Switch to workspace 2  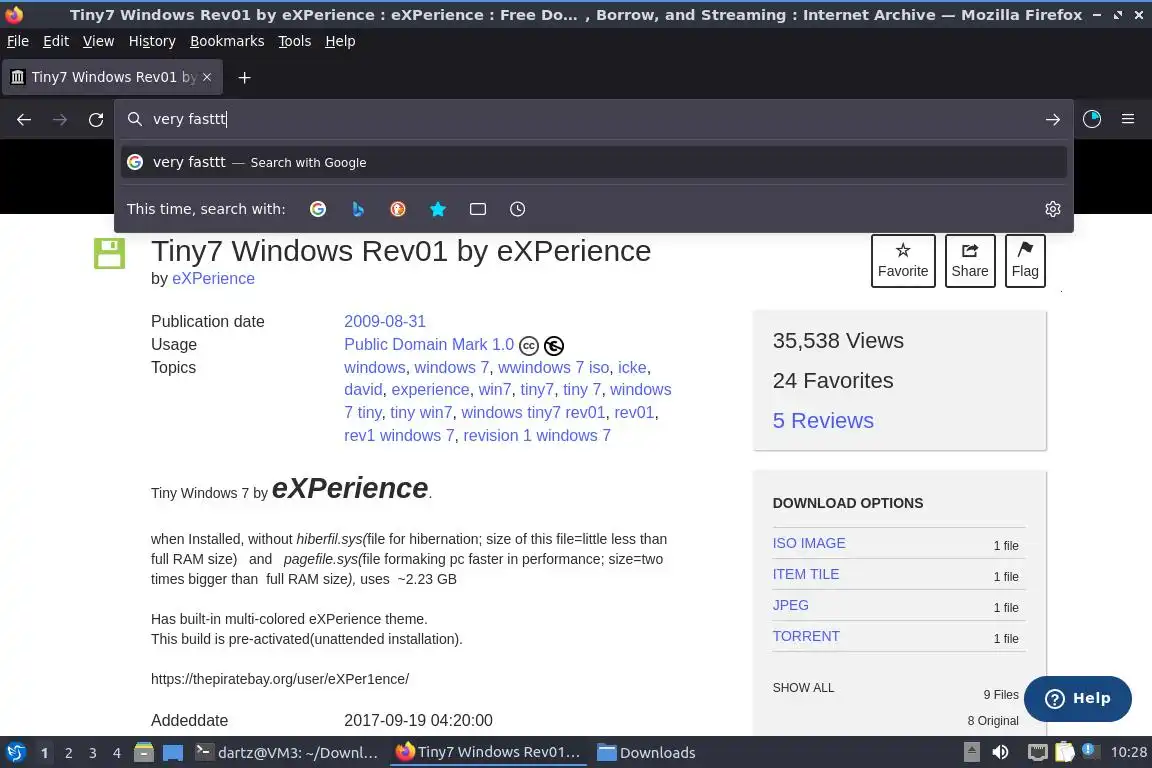click(68, 753)
